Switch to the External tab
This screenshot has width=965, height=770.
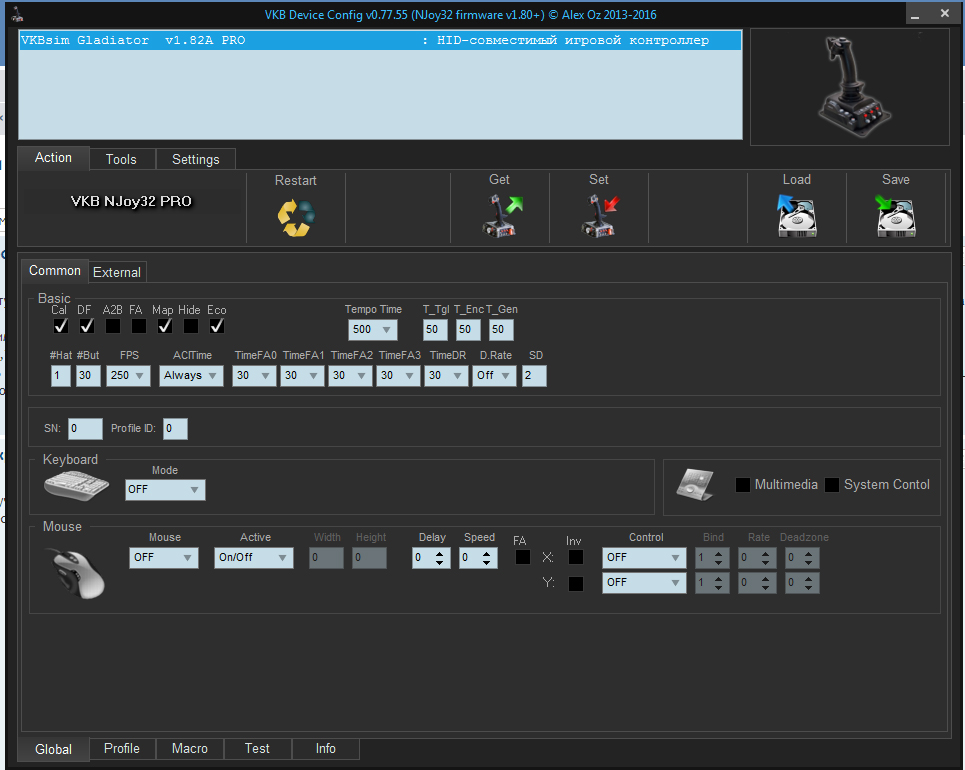pos(117,273)
